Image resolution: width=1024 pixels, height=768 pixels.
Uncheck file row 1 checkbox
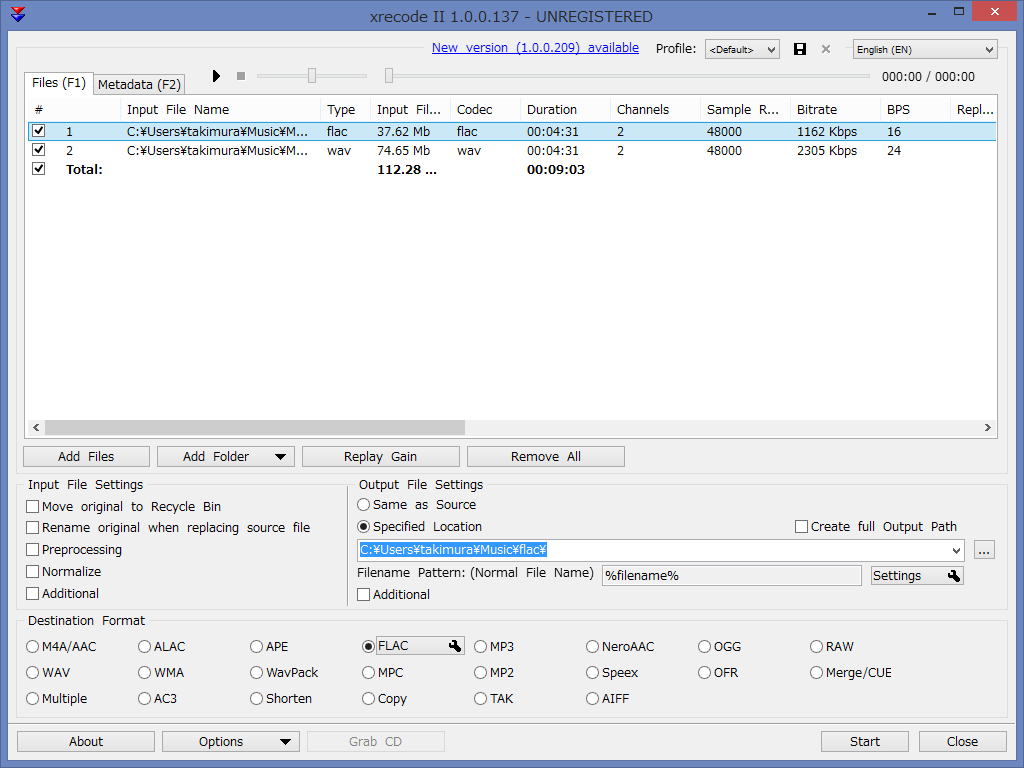tap(39, 131)
